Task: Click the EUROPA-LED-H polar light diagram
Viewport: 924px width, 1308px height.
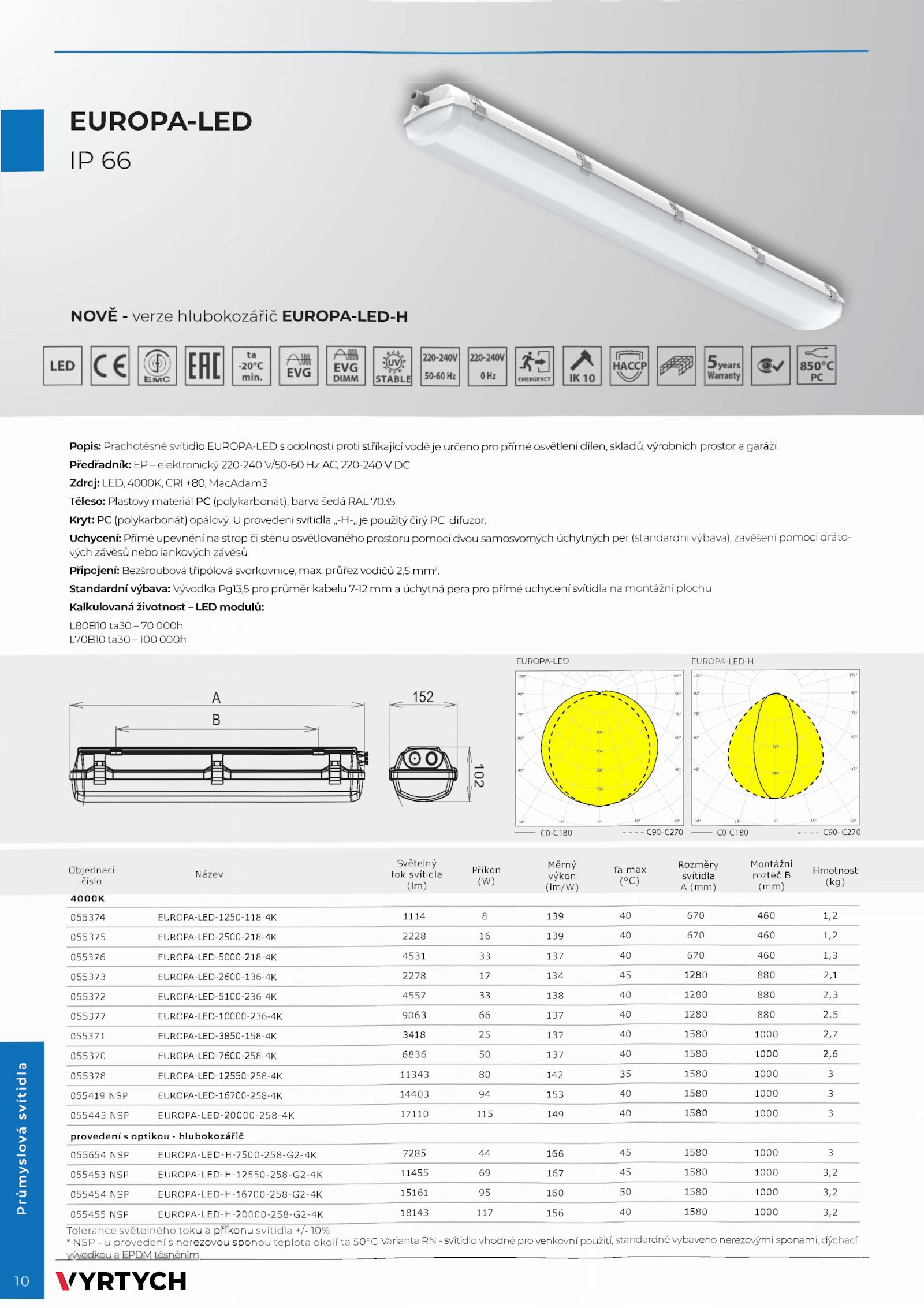Action: [776, 747]
